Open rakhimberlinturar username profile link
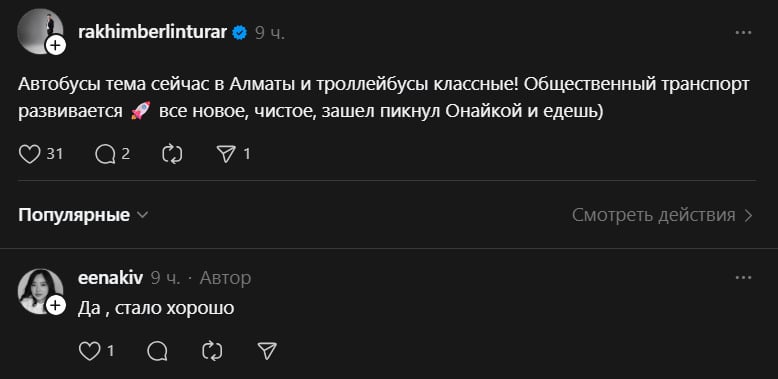 (152, 33)
